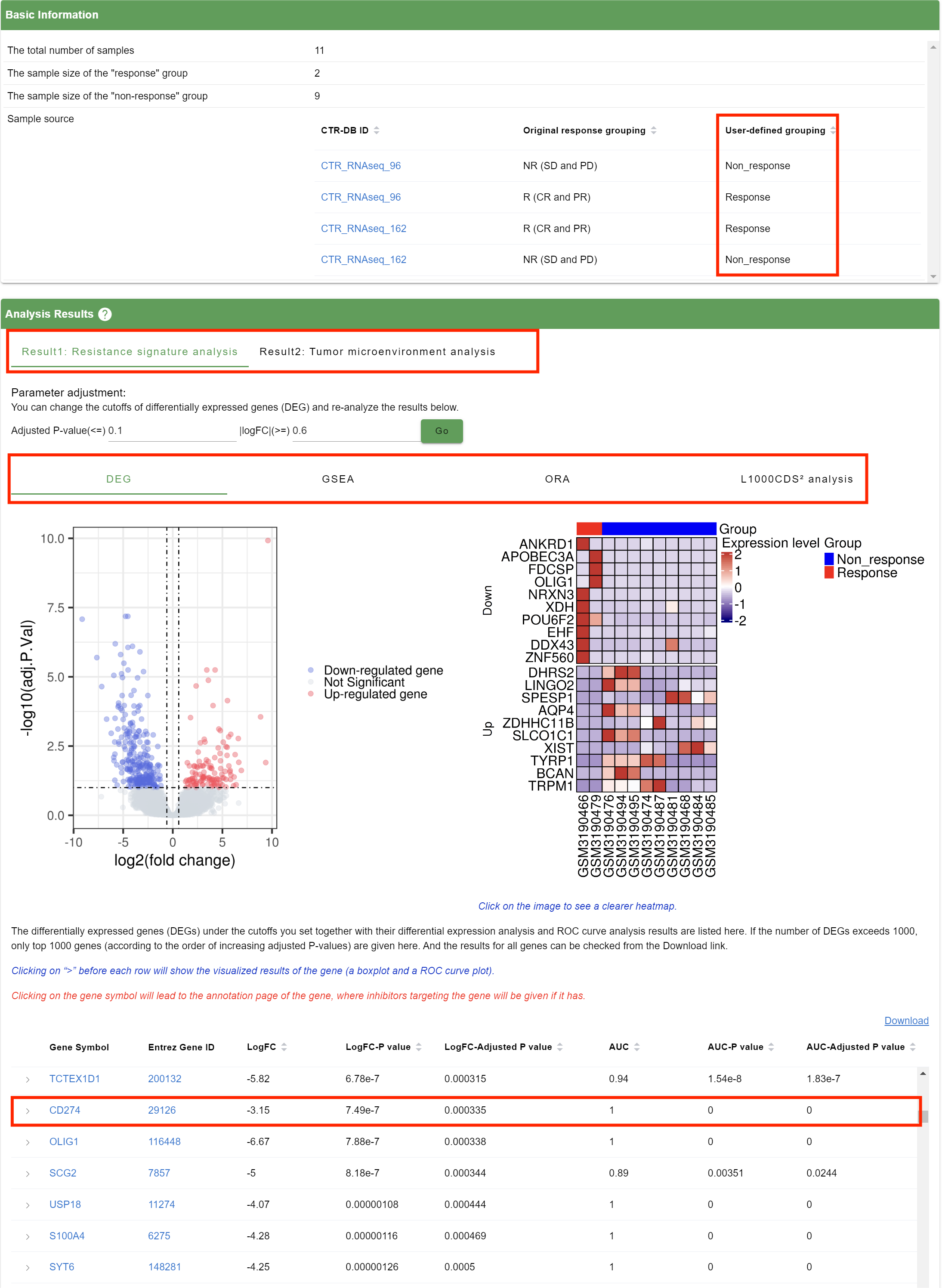Viewport: 942px width, 1288px height.
Task: Sort the LogFC-Adjusted P value column
Action: point(560,1046)
